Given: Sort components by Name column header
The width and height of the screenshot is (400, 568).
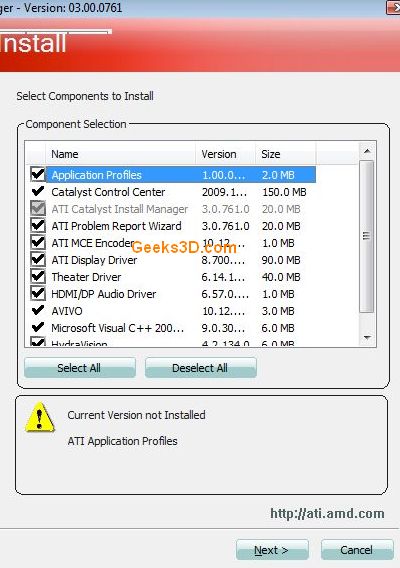Looking at the screenshot, I should point(120,154).
